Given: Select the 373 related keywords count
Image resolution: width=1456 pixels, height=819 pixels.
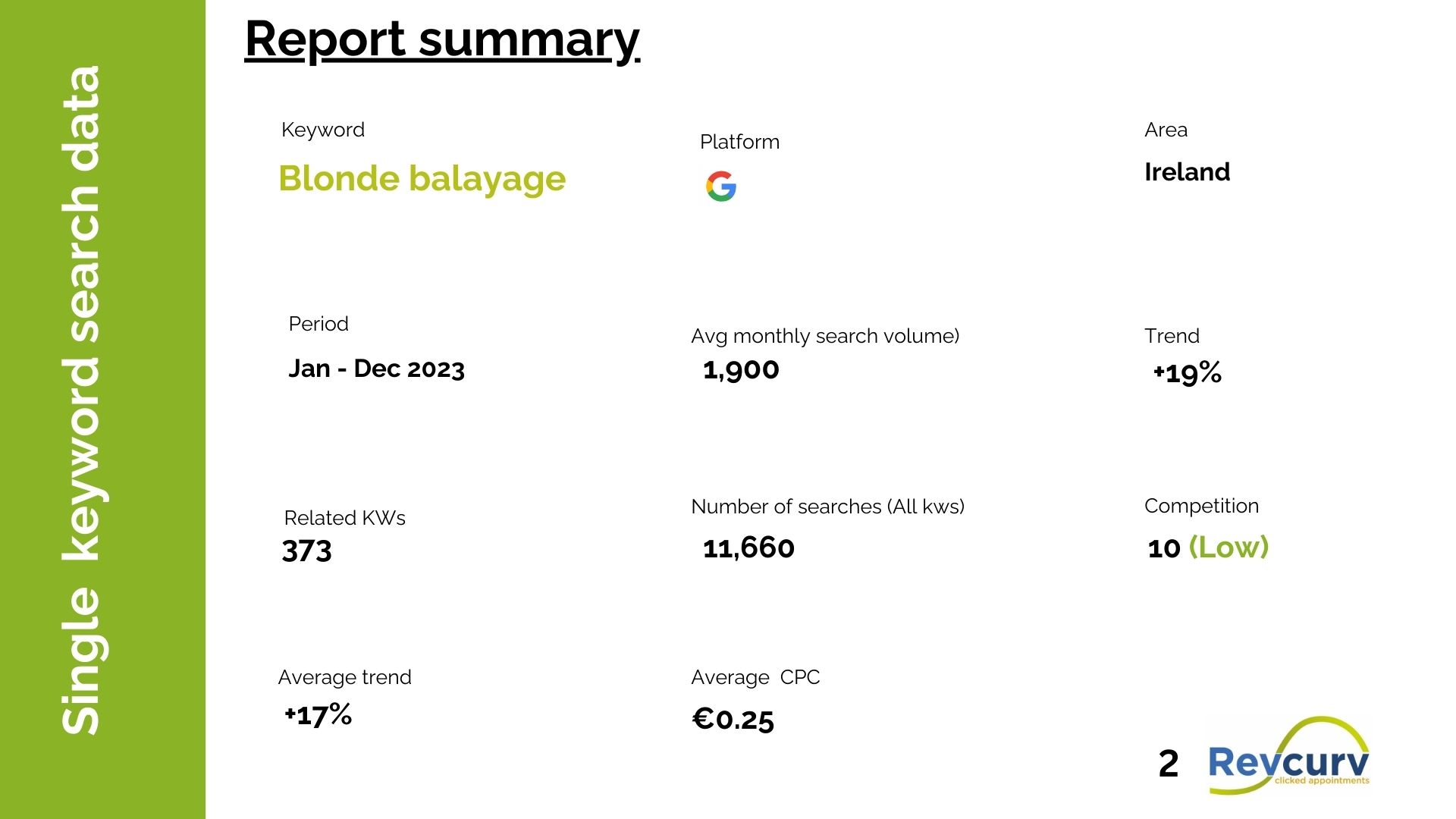Looking at the screenshot, I should pyautogui.click(x=306, y=550).
